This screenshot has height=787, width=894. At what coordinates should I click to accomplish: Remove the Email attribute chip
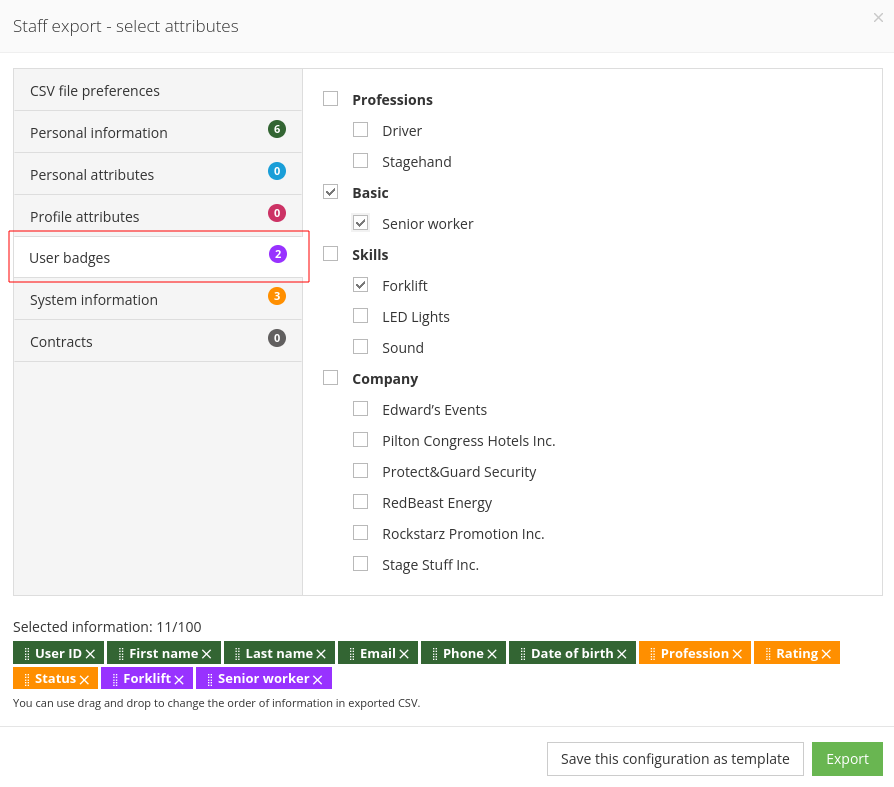(404, 652)
